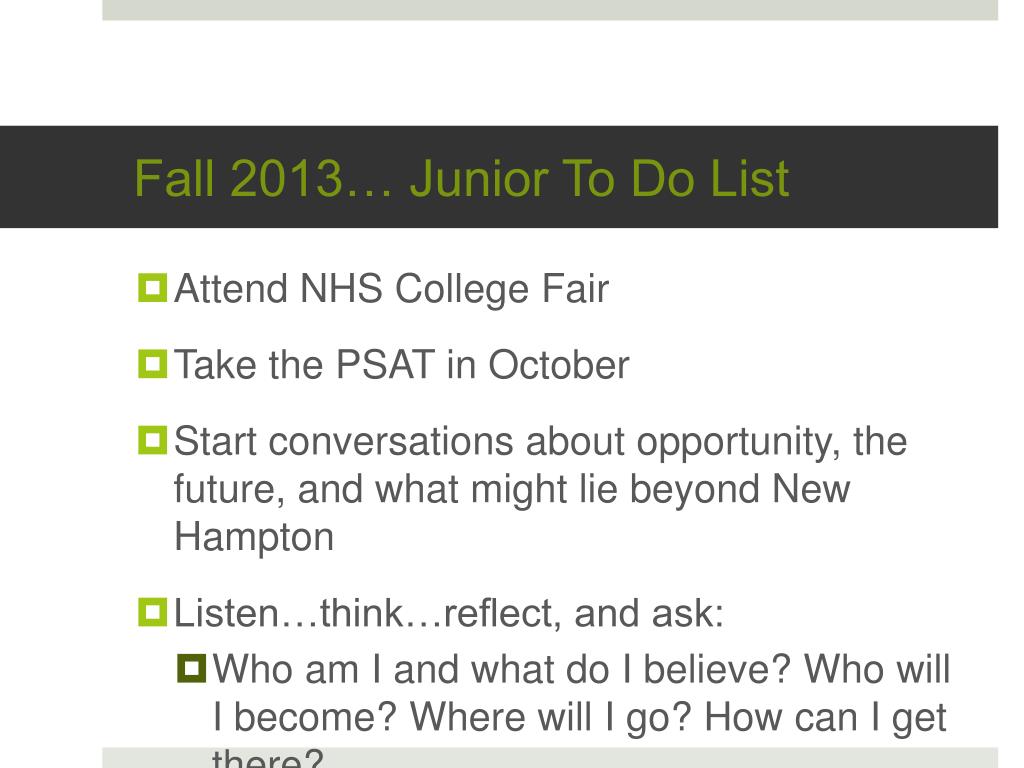Click the word Hampton

pos(254,538)
